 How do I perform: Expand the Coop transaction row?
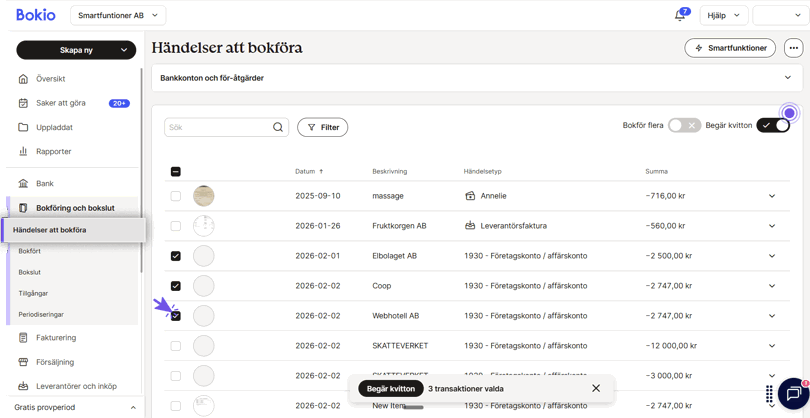point(771,286)
